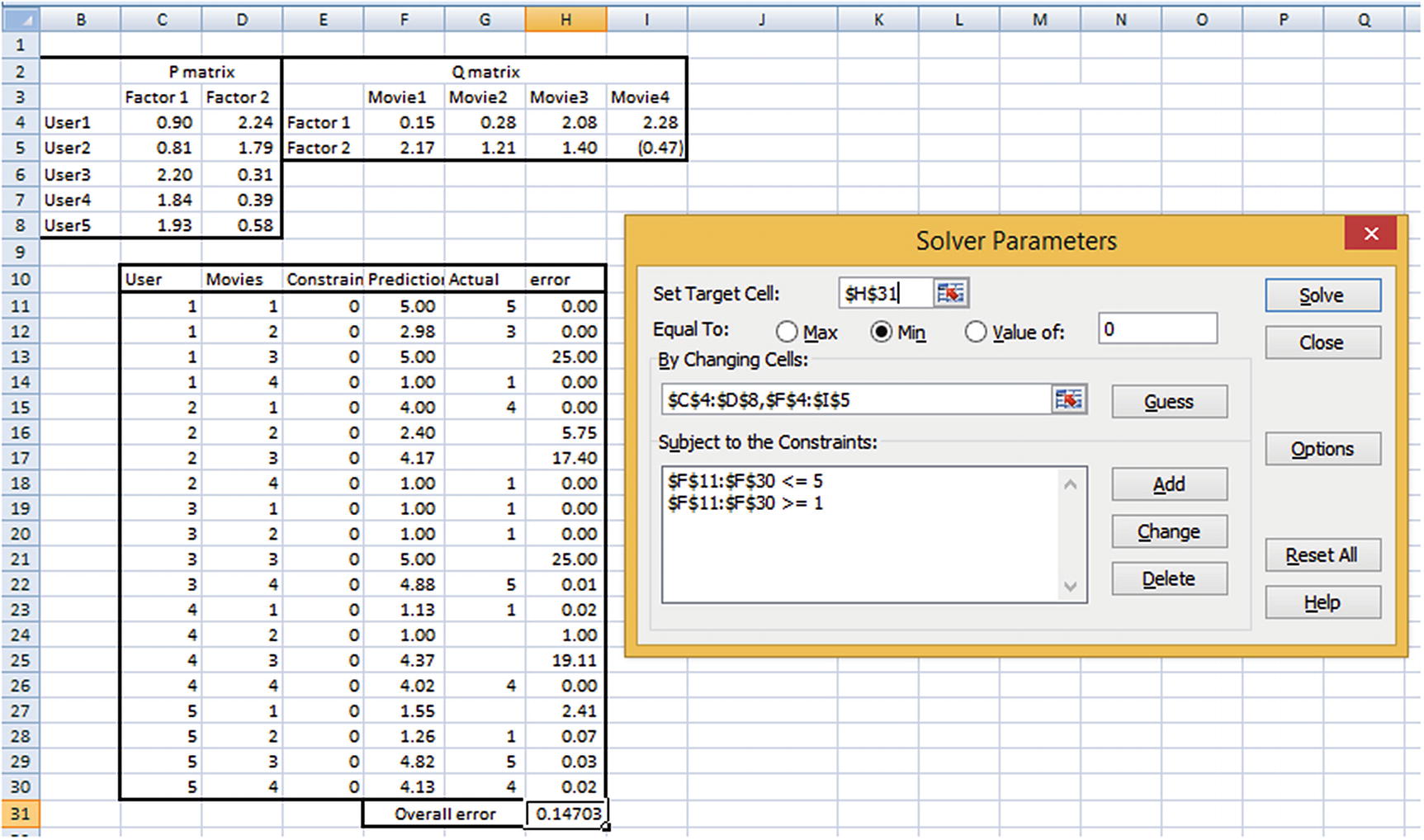Select the Min radio button
This screenshot has width=1424, height=840.
[881, 333]
